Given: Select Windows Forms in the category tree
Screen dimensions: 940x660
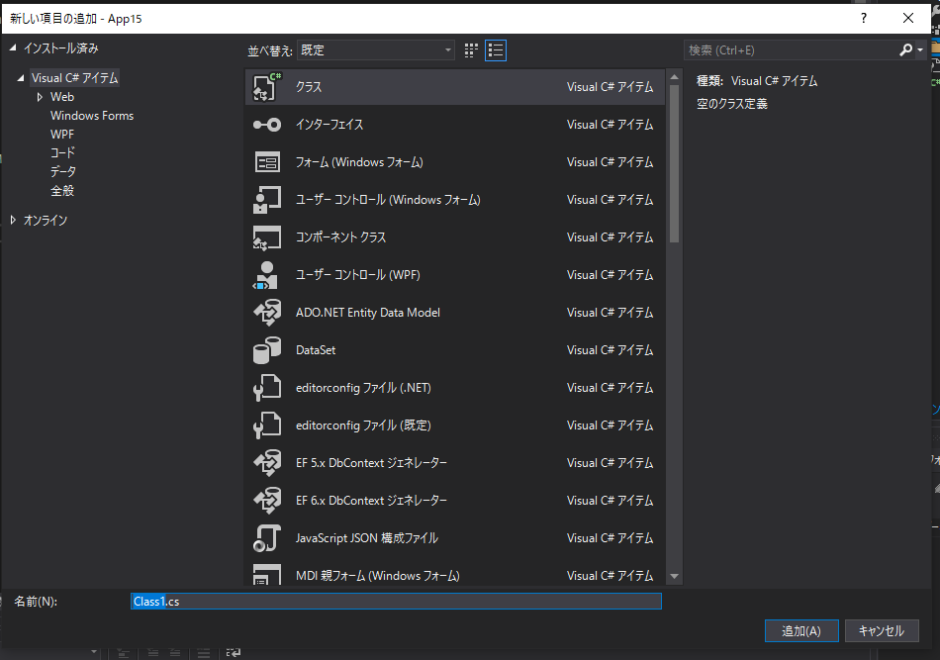Looking at the screenshot, I should pos(92,116).
